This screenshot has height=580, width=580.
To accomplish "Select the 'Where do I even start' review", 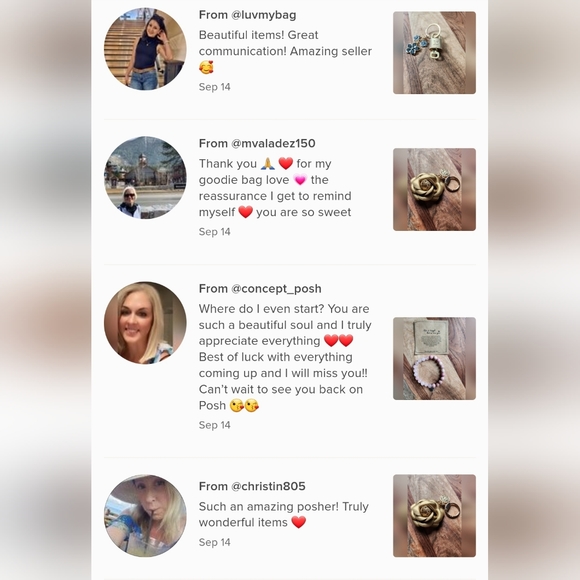I will 285,357.
